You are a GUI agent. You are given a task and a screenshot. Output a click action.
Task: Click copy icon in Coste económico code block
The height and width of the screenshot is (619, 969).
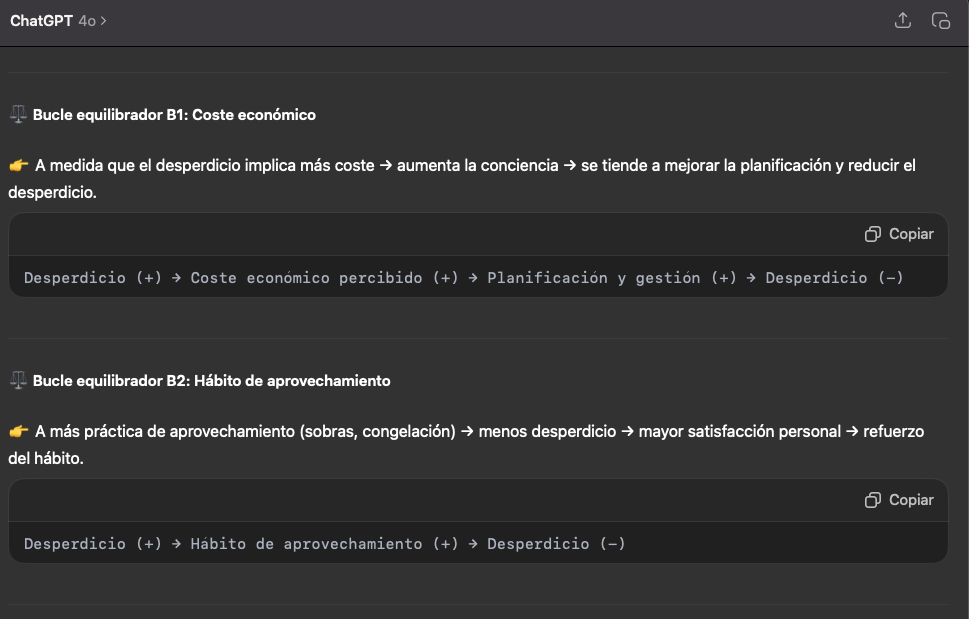872,234
